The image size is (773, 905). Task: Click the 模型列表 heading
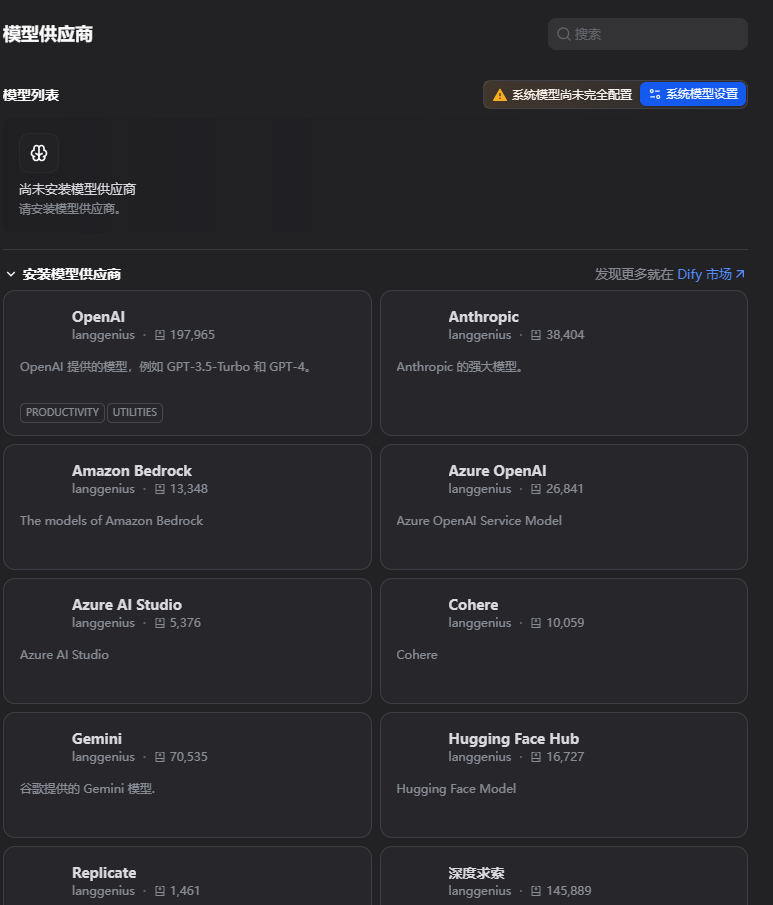31,95
